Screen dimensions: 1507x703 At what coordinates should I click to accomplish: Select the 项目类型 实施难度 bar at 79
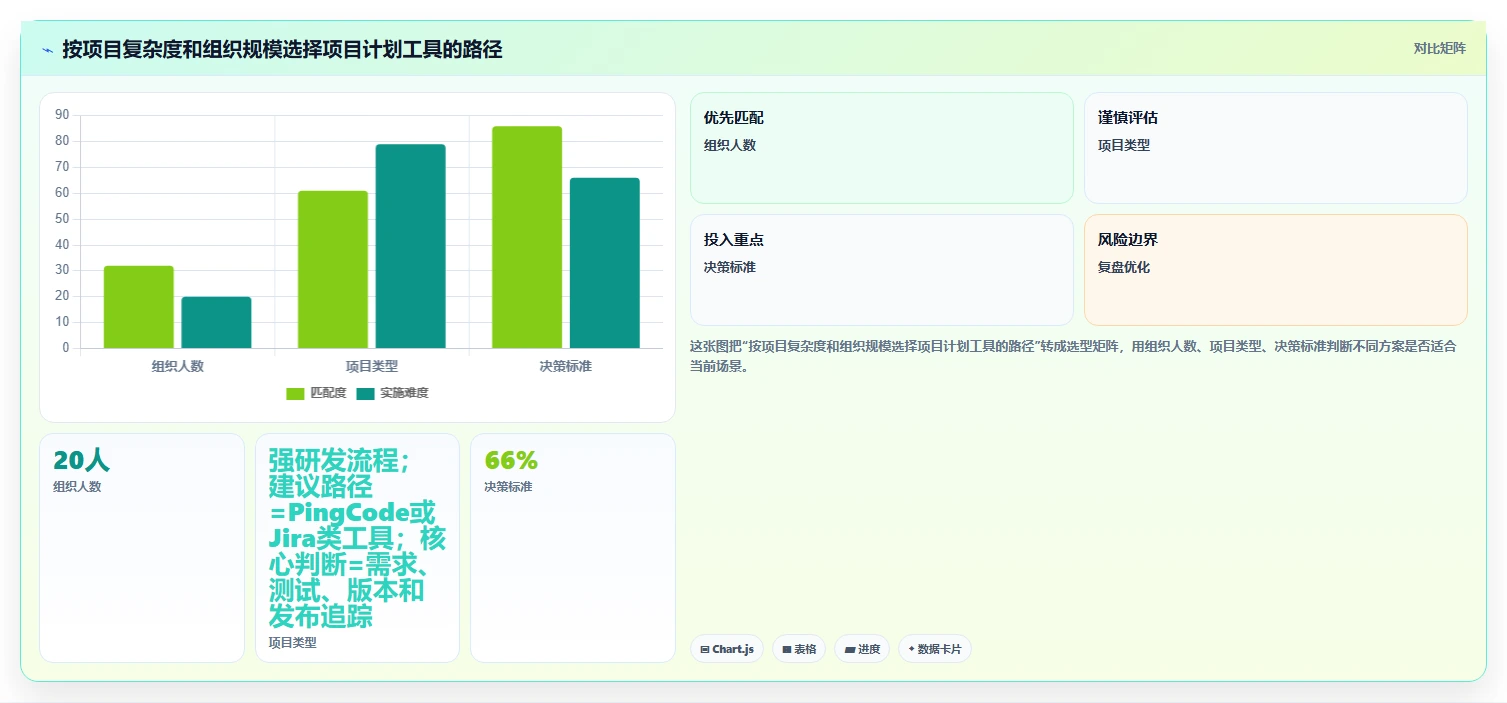coord(410,246)
